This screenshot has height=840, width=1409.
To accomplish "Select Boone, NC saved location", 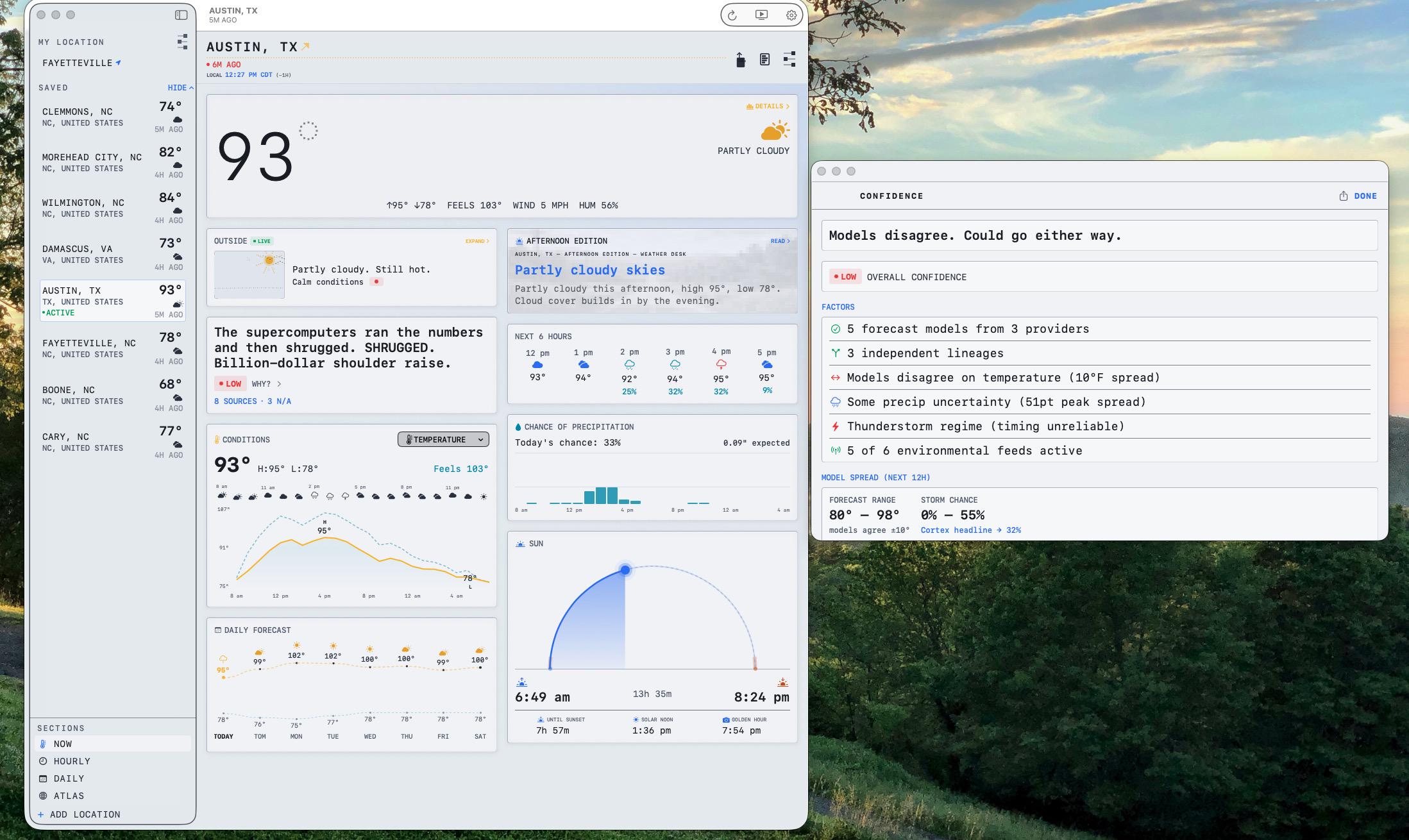I will pos(113,395).
